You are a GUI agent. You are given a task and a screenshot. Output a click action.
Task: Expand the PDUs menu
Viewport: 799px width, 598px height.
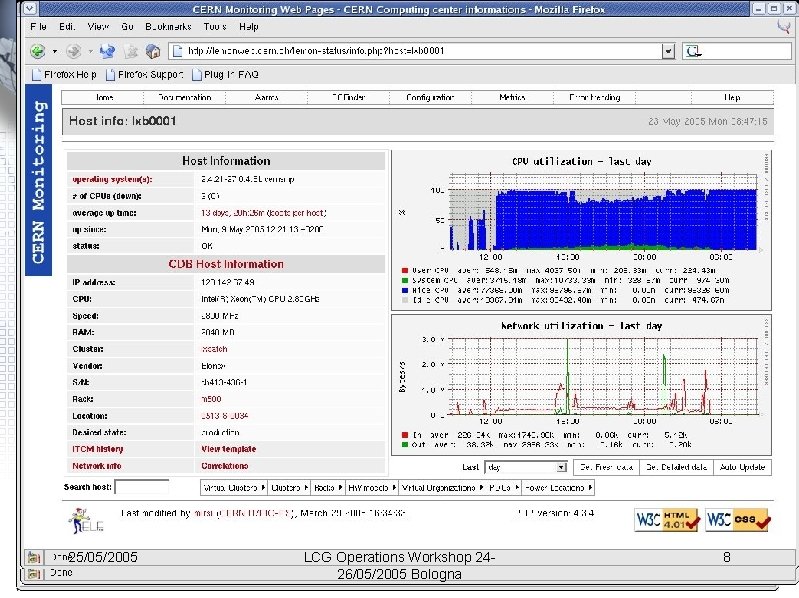pos(503,488)
